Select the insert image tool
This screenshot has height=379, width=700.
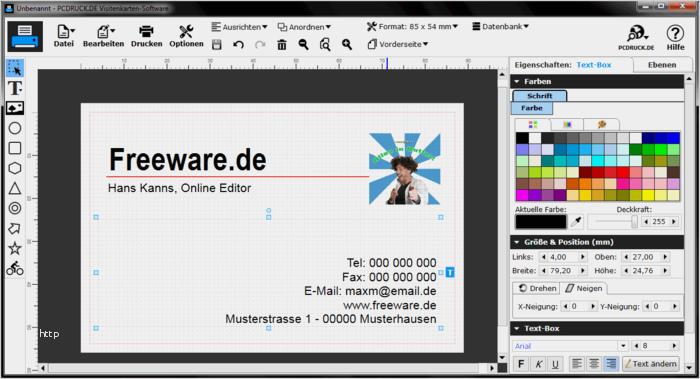click(15, 108)
